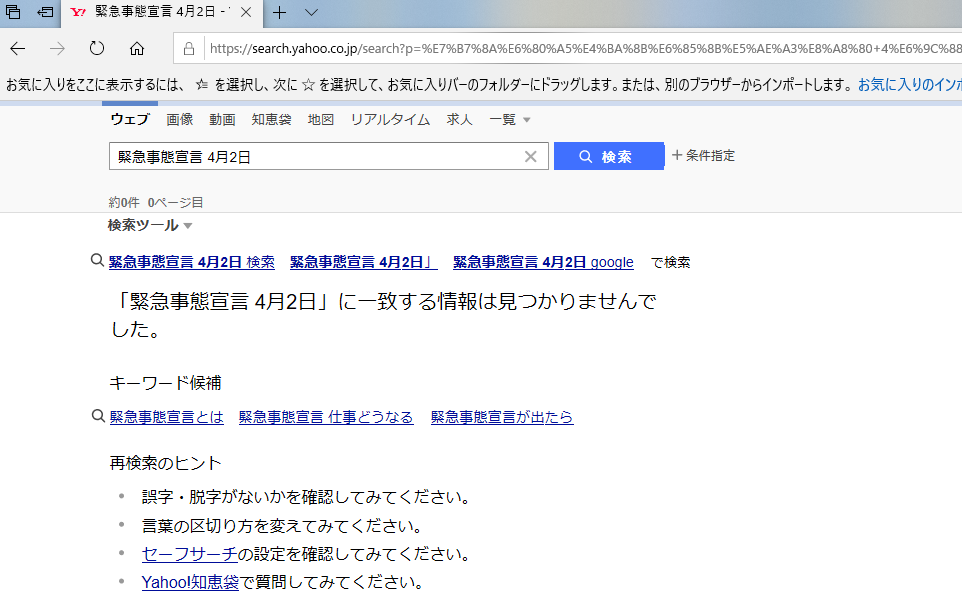Go to the home page via the house icon

click(x=137, y=48)
